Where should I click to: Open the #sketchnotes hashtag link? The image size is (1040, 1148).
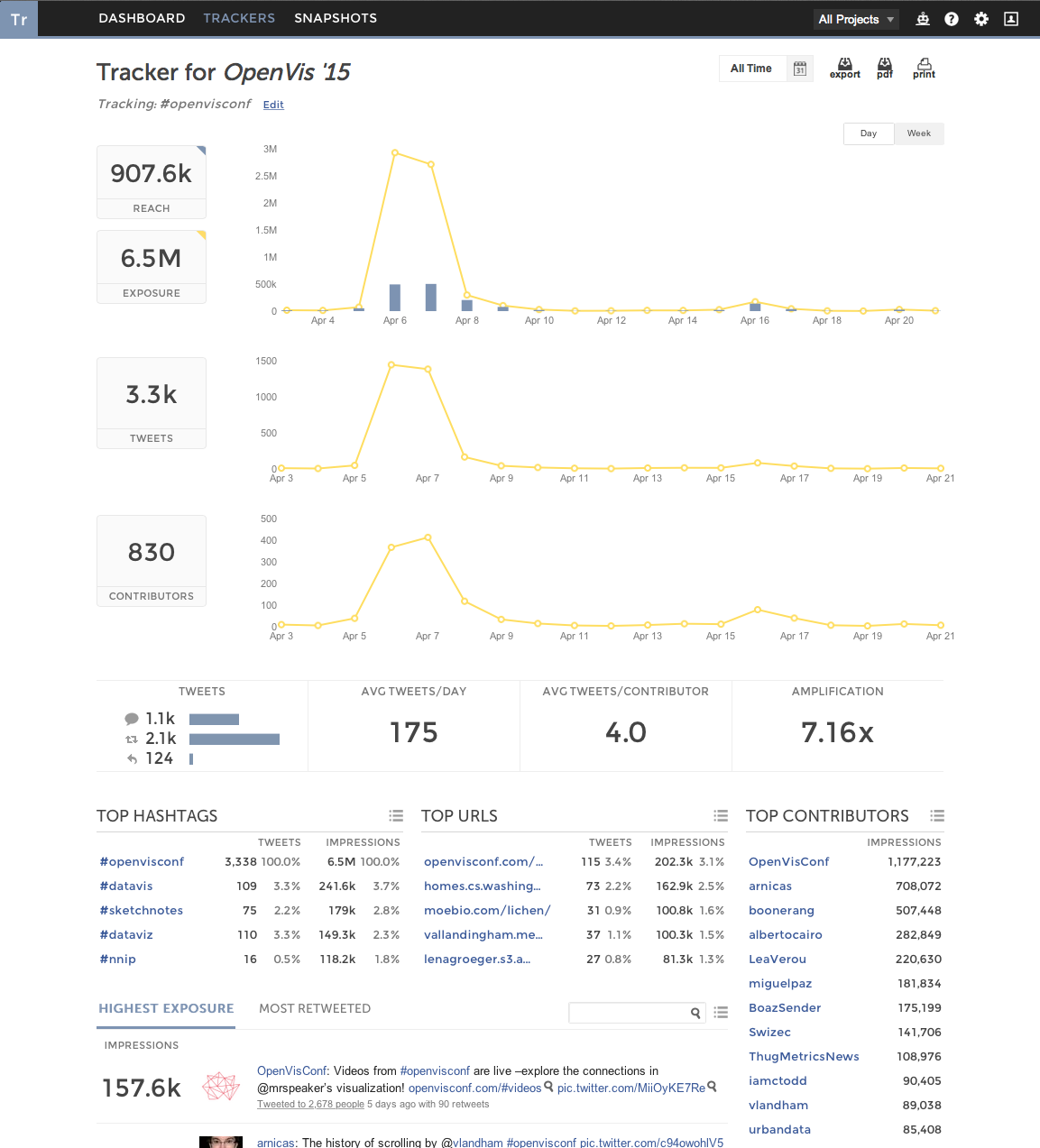142,910
